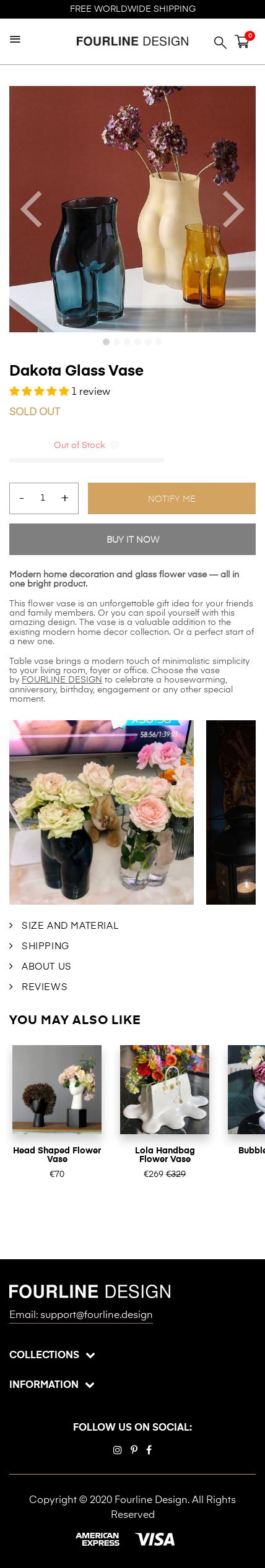Go to next product image arrow
The width and height of the screenshot is (265, 1568).
pos(233,209)
